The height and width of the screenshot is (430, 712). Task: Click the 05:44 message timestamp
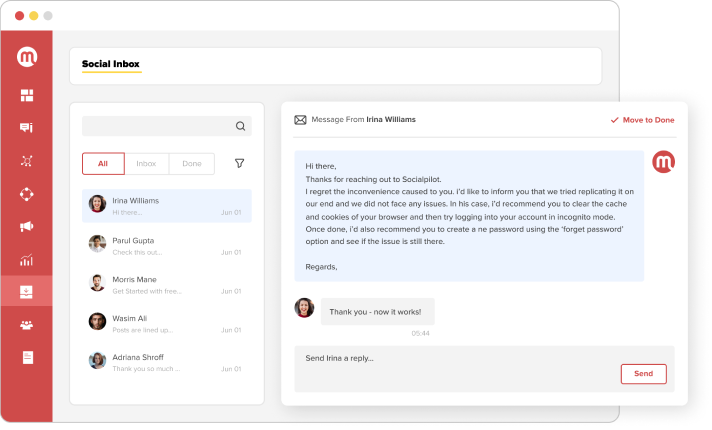point(420,334)
